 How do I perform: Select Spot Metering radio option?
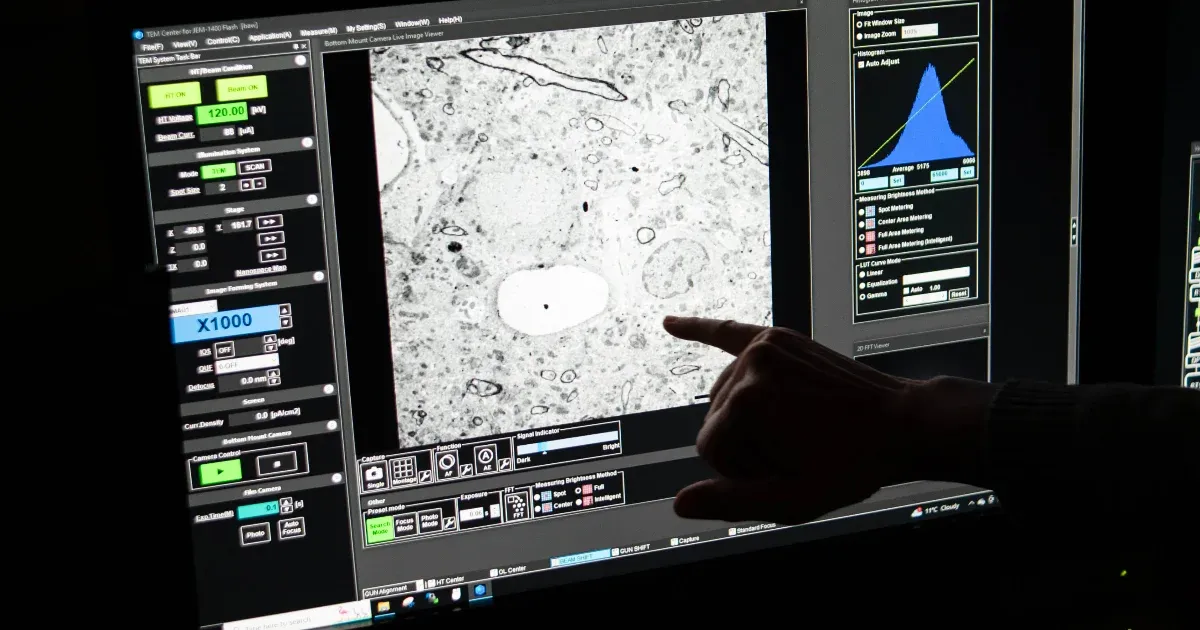[861, 210]
